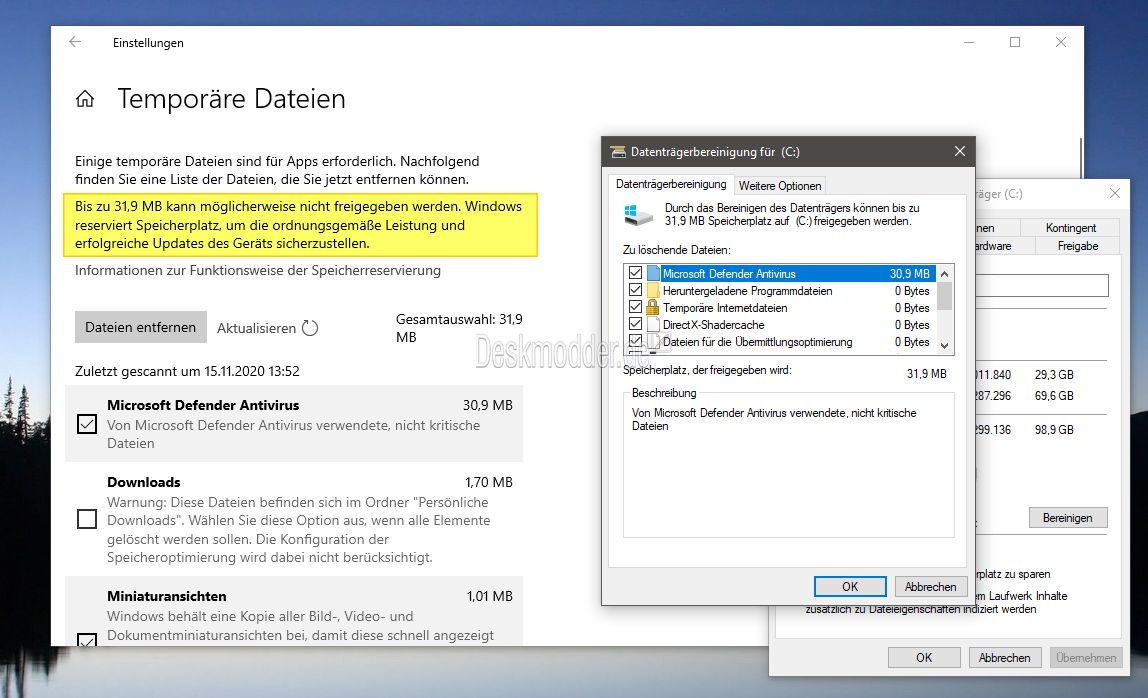
Task: Select the DirectX-Shadercache row text
Action: pos(713,324)
